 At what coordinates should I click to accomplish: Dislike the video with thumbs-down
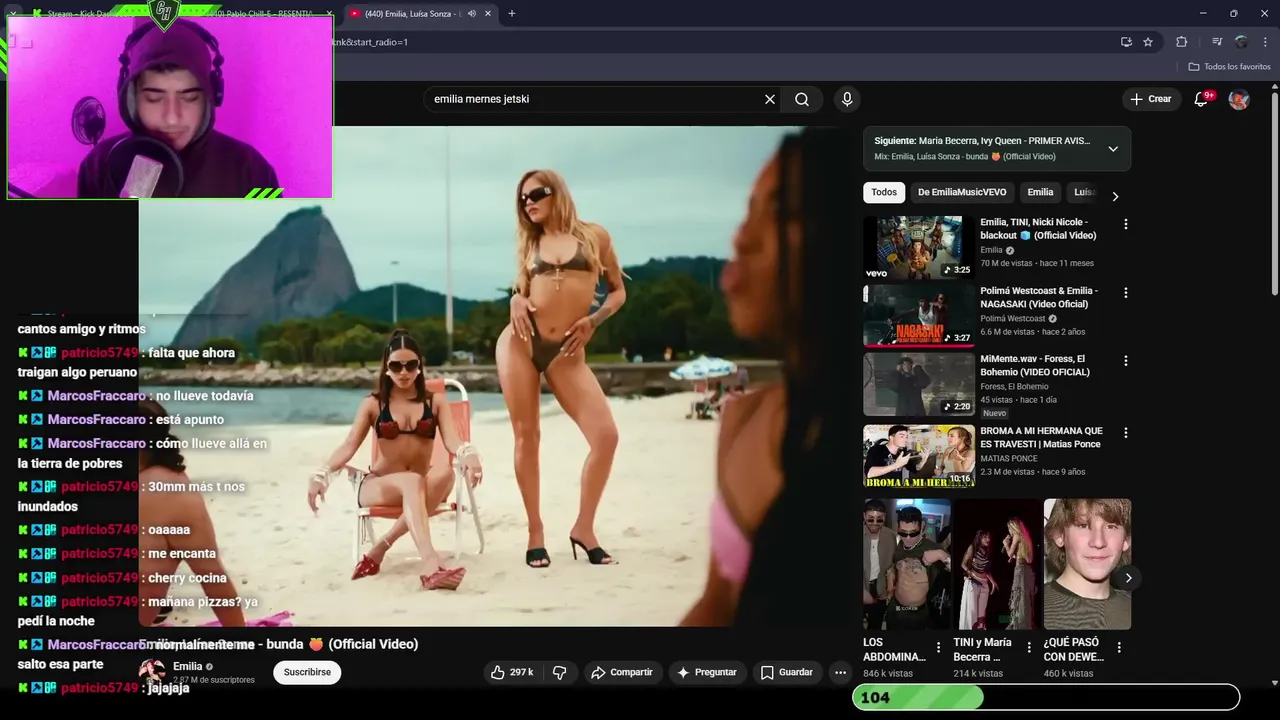(559, 673)
